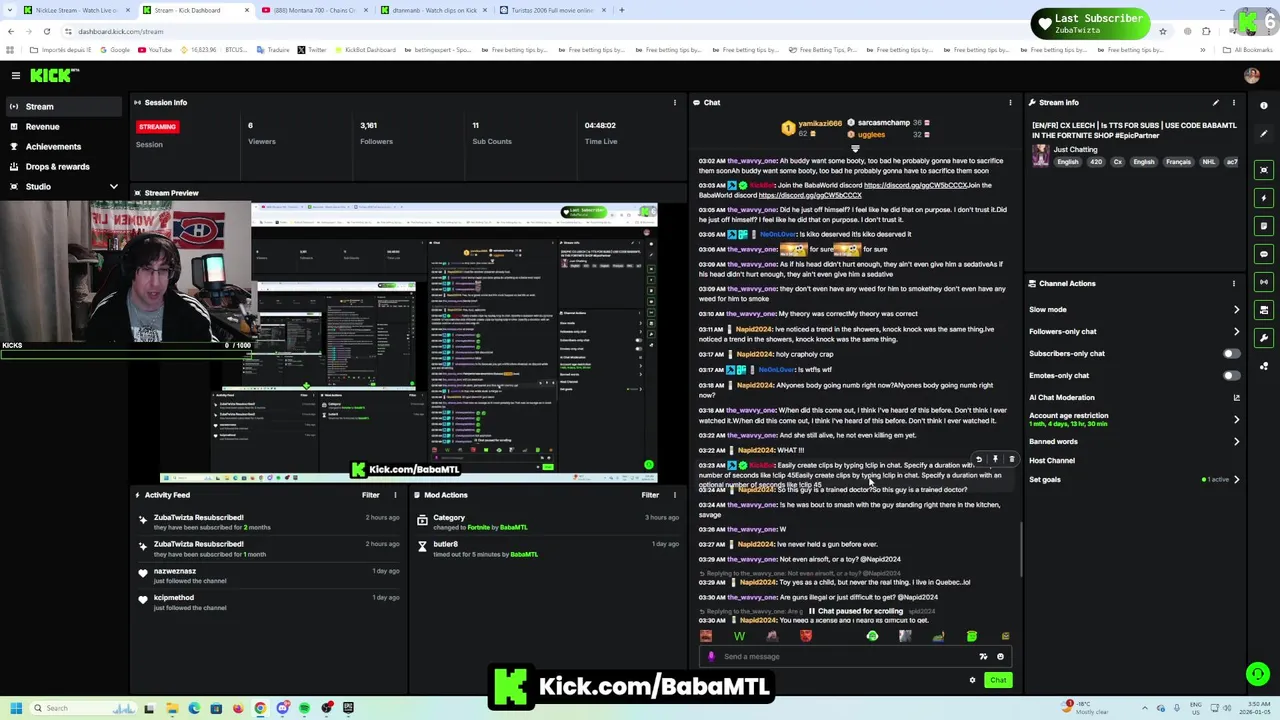Expand Set goals chevron
This screenshot has width=1280, height=720.
[x=1236, y=479]
